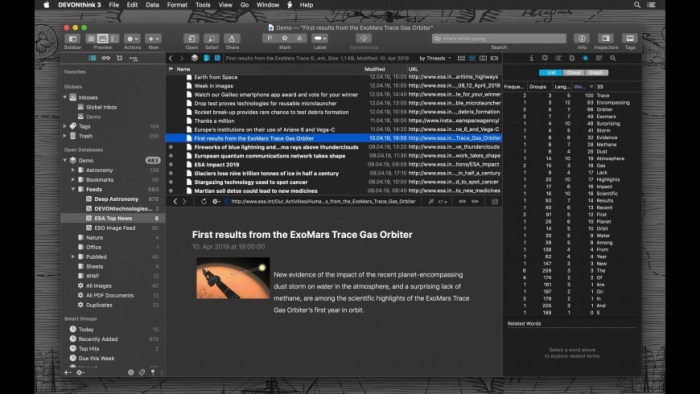
Task: Select the right Preview layout segment
Action: pos(114,39)
